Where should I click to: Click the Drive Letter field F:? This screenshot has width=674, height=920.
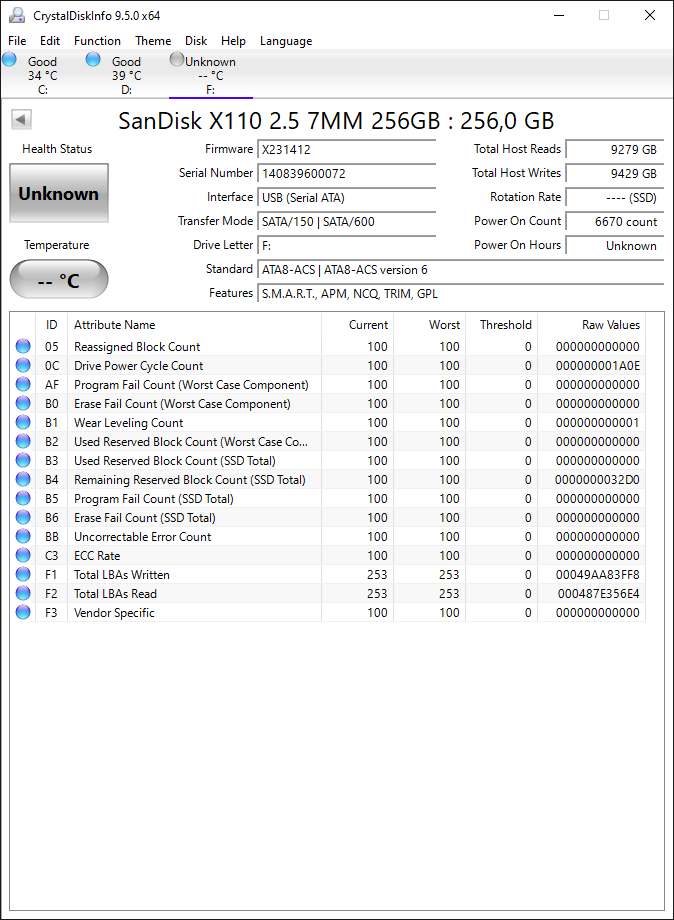click(347, 246)
